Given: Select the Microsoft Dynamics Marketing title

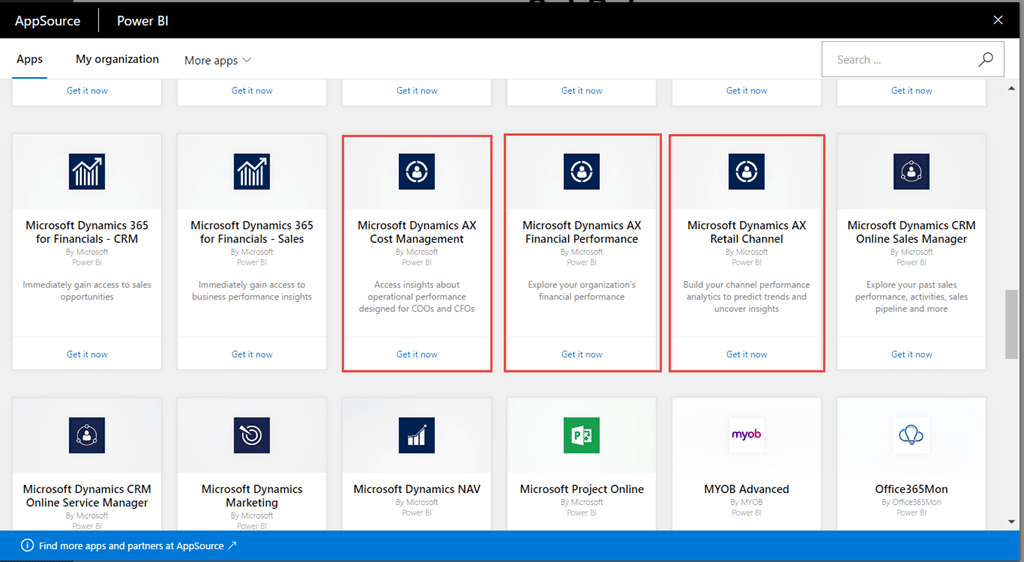Looking at the screenshot, I should tap(251, 495).
